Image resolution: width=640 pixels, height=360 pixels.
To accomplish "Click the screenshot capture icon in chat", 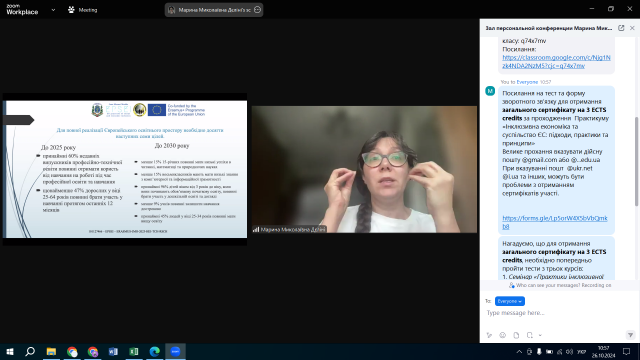I will 529,335.
